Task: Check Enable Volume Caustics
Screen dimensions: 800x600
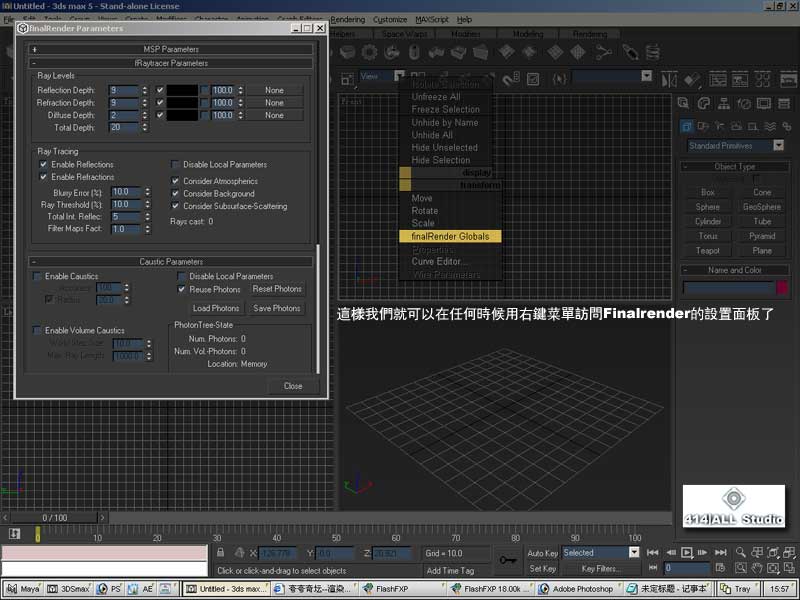Action: (37, 331)
